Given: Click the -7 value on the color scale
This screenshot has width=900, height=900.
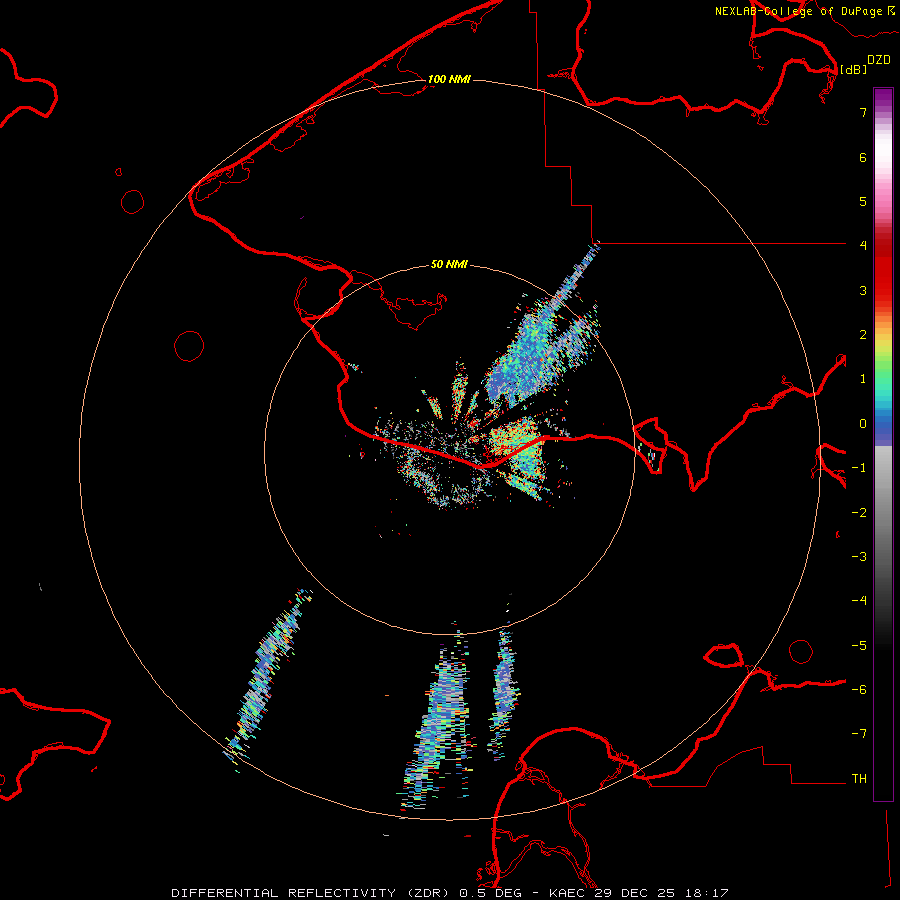Looking at the screenshot, I should pos(859,734).
